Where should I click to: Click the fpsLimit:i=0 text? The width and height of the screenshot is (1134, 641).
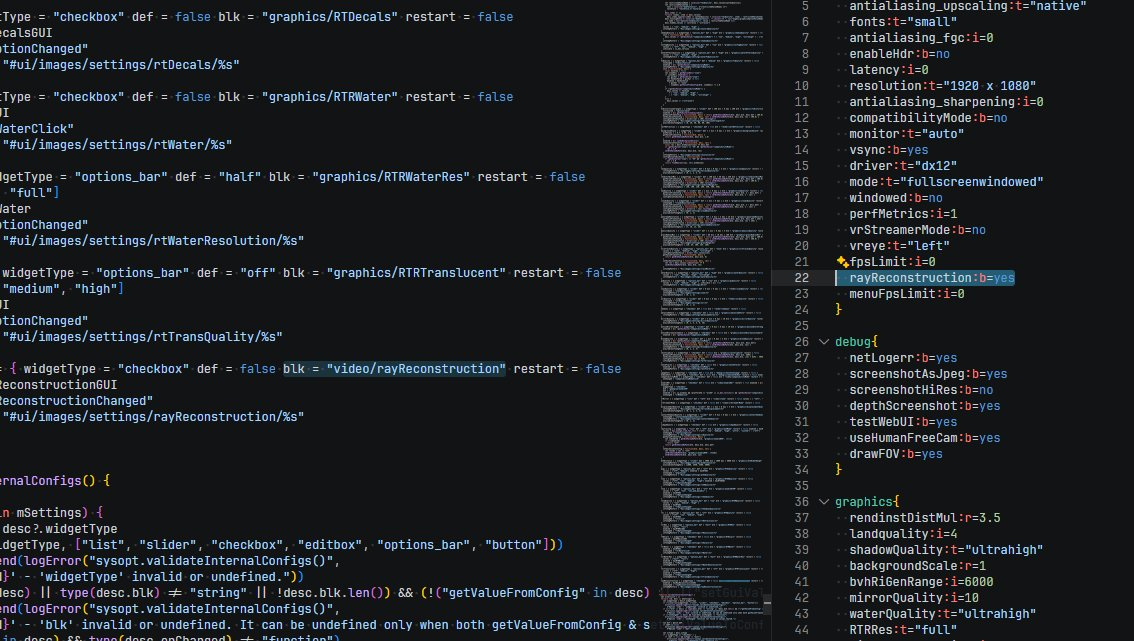(892, 262)
